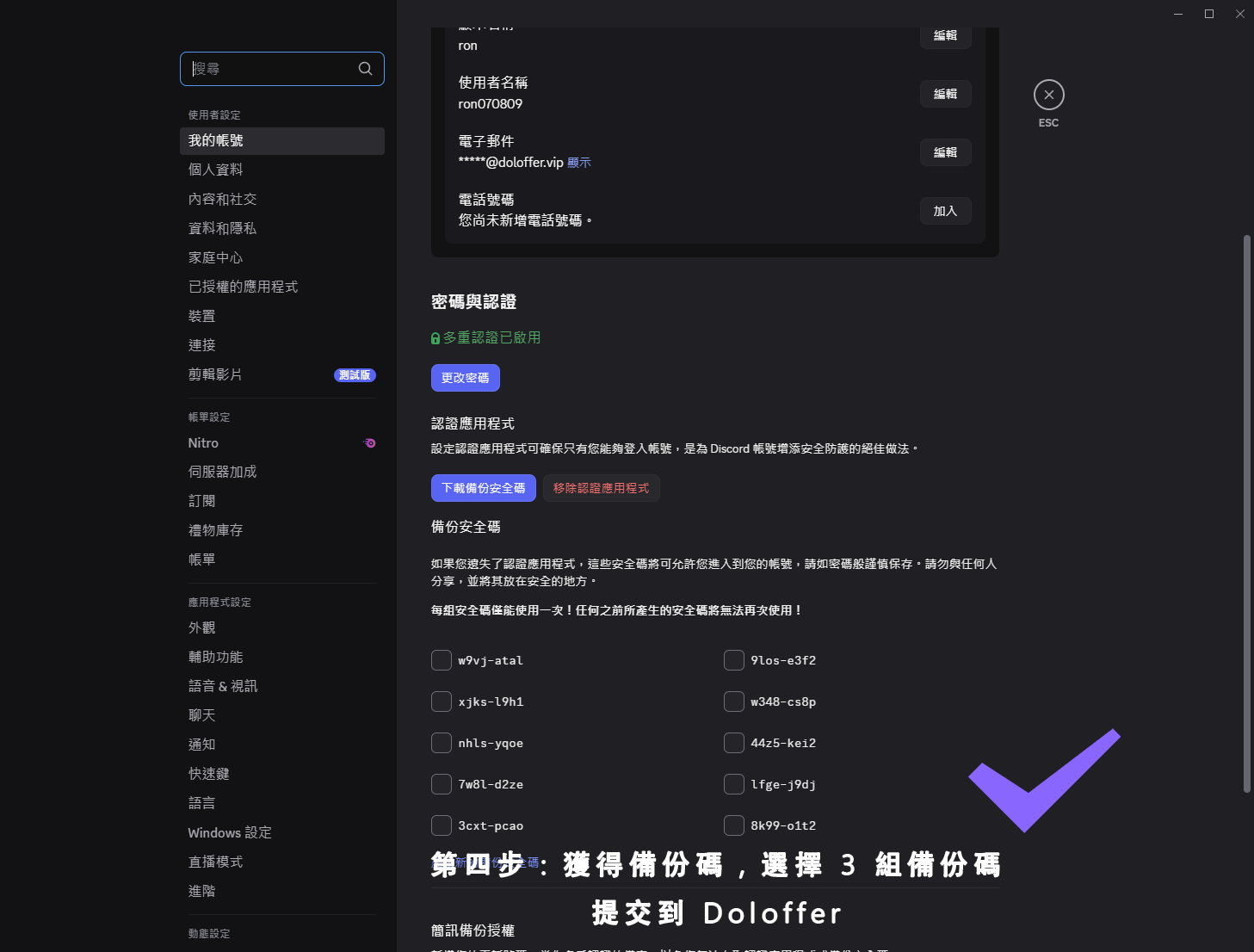1254x952 pixels.
Task: Open 我的帳號 settings page
Action: coord(282,141)
